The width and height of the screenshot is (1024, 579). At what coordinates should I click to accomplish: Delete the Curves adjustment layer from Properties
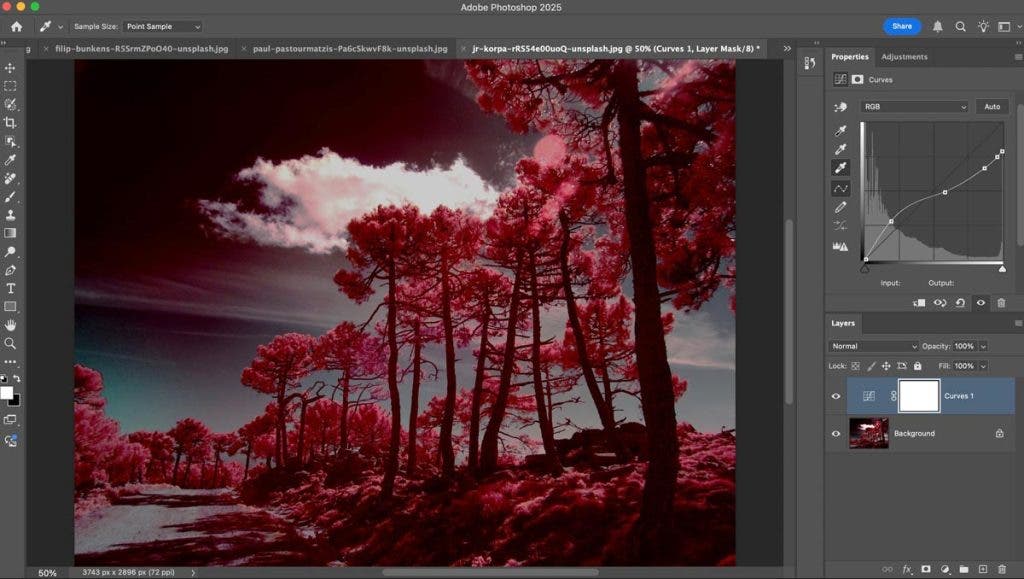click(x=1001, y=303)
